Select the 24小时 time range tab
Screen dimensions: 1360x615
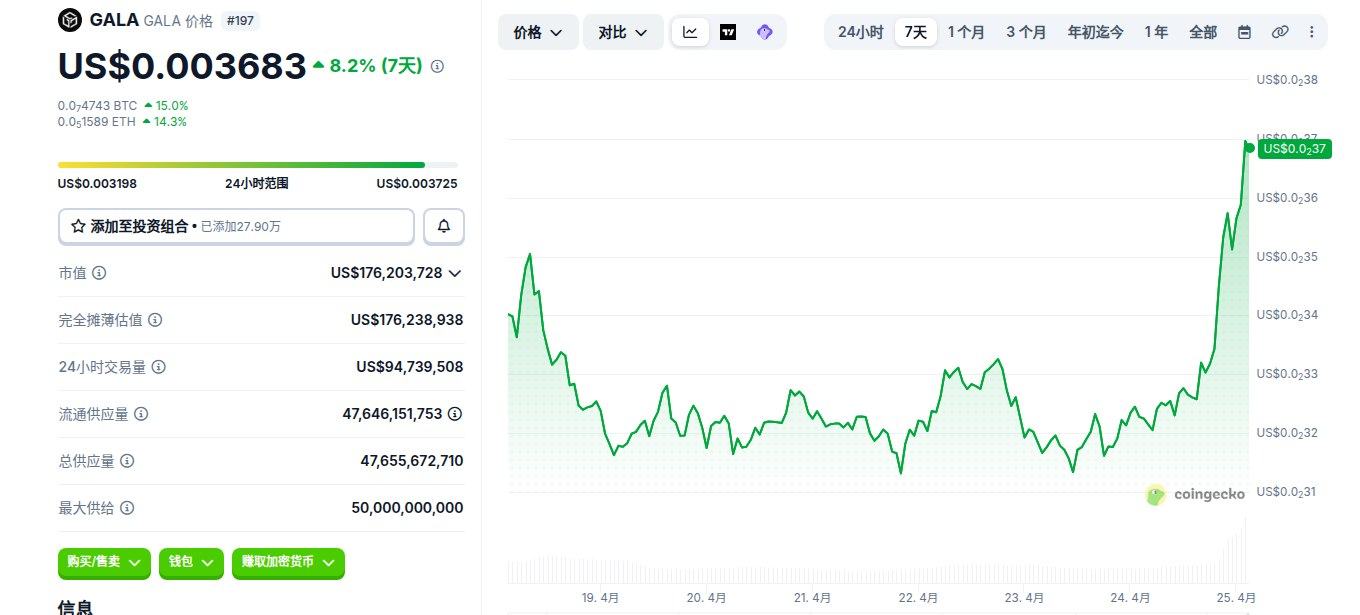pyautogui.click(x=860, y=32)
